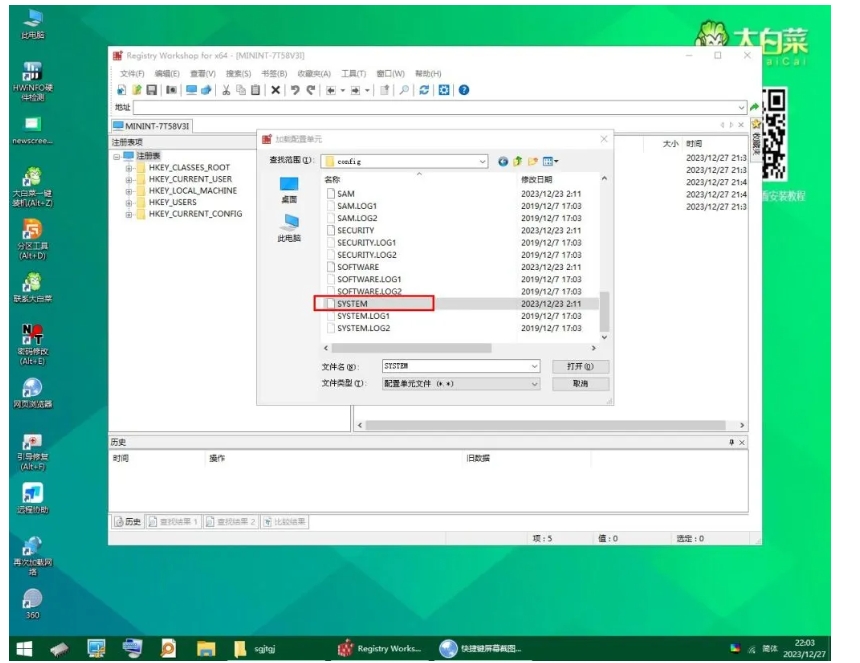Go up one folder level in dialog
The image size is (860, 663).
[518, 161]
